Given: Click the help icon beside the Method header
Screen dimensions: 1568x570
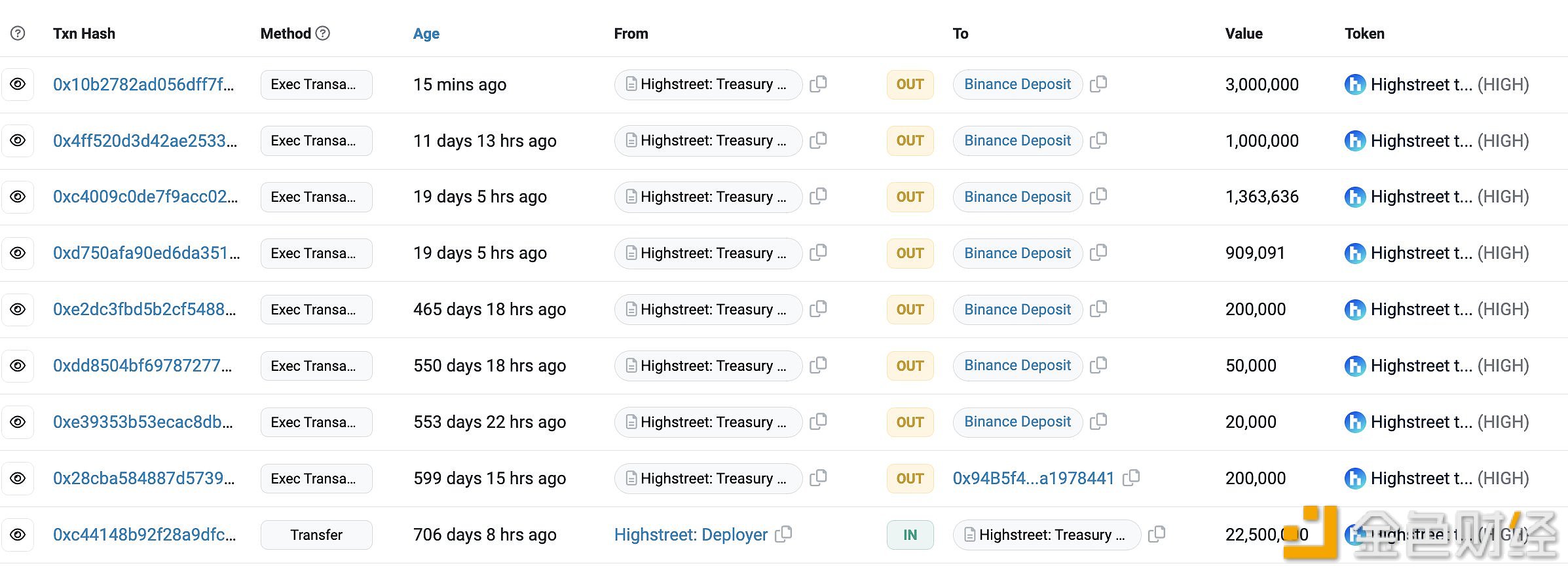Looking at the screenshot, I should pos(322,33).
